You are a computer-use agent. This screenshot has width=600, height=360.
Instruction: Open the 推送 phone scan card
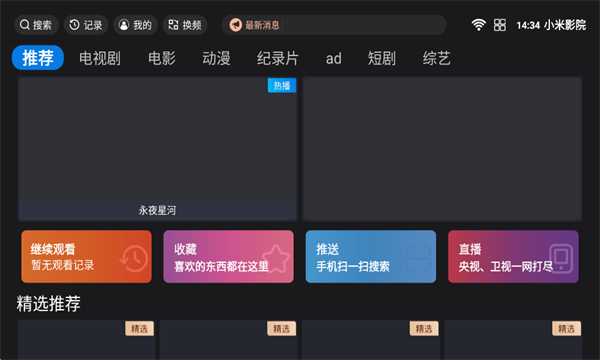tap(371, 257)
